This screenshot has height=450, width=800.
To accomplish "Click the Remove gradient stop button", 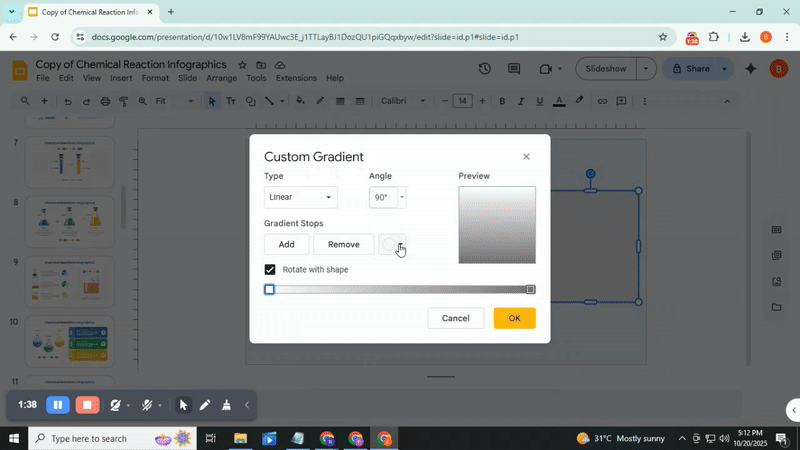I will tap(343, 245).
